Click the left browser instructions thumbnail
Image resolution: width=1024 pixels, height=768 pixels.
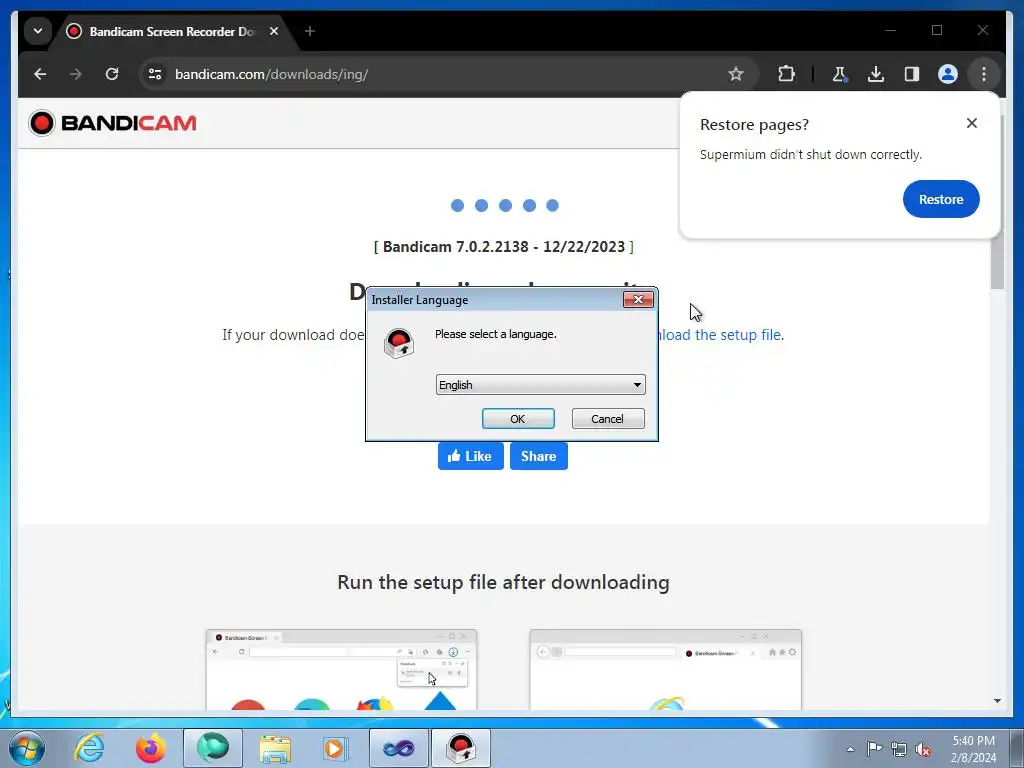pyautogui.click(x=341, y=669)
